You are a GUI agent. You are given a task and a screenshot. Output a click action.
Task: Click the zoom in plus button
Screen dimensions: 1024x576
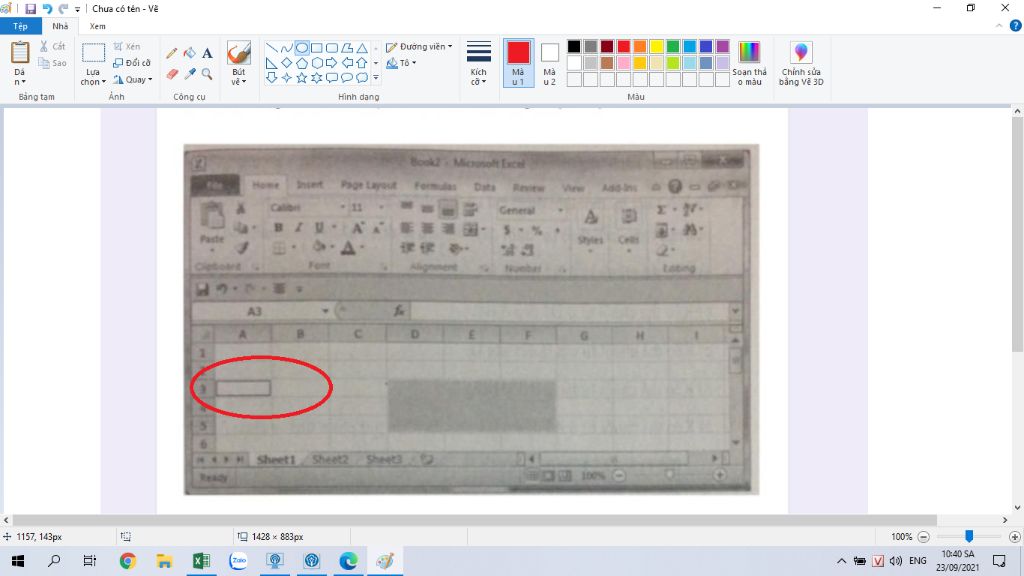(1014, 537)
